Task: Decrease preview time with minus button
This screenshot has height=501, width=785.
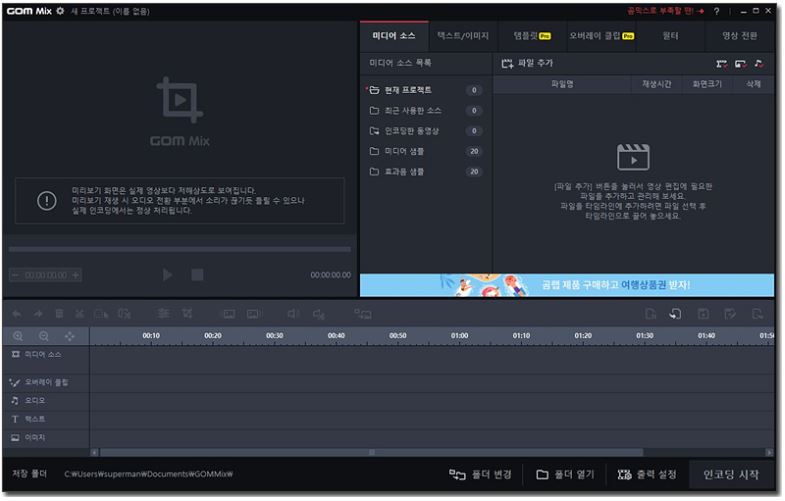Action: click(x=15, y=275)
